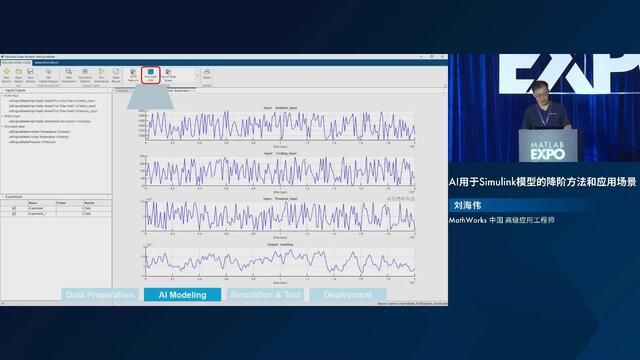Screen dimensions: 640x360
Task: Switch to the Simulation Result ribbon tab
Action: (47, 62)
